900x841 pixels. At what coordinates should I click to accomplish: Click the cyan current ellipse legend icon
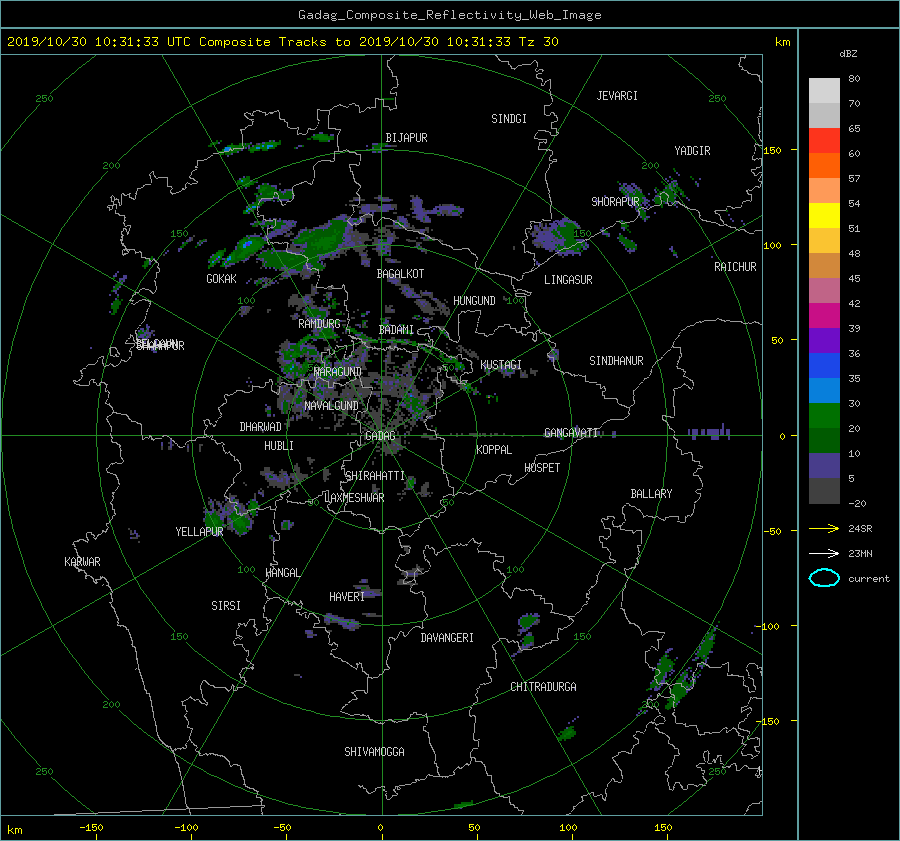tap(824, 578)
